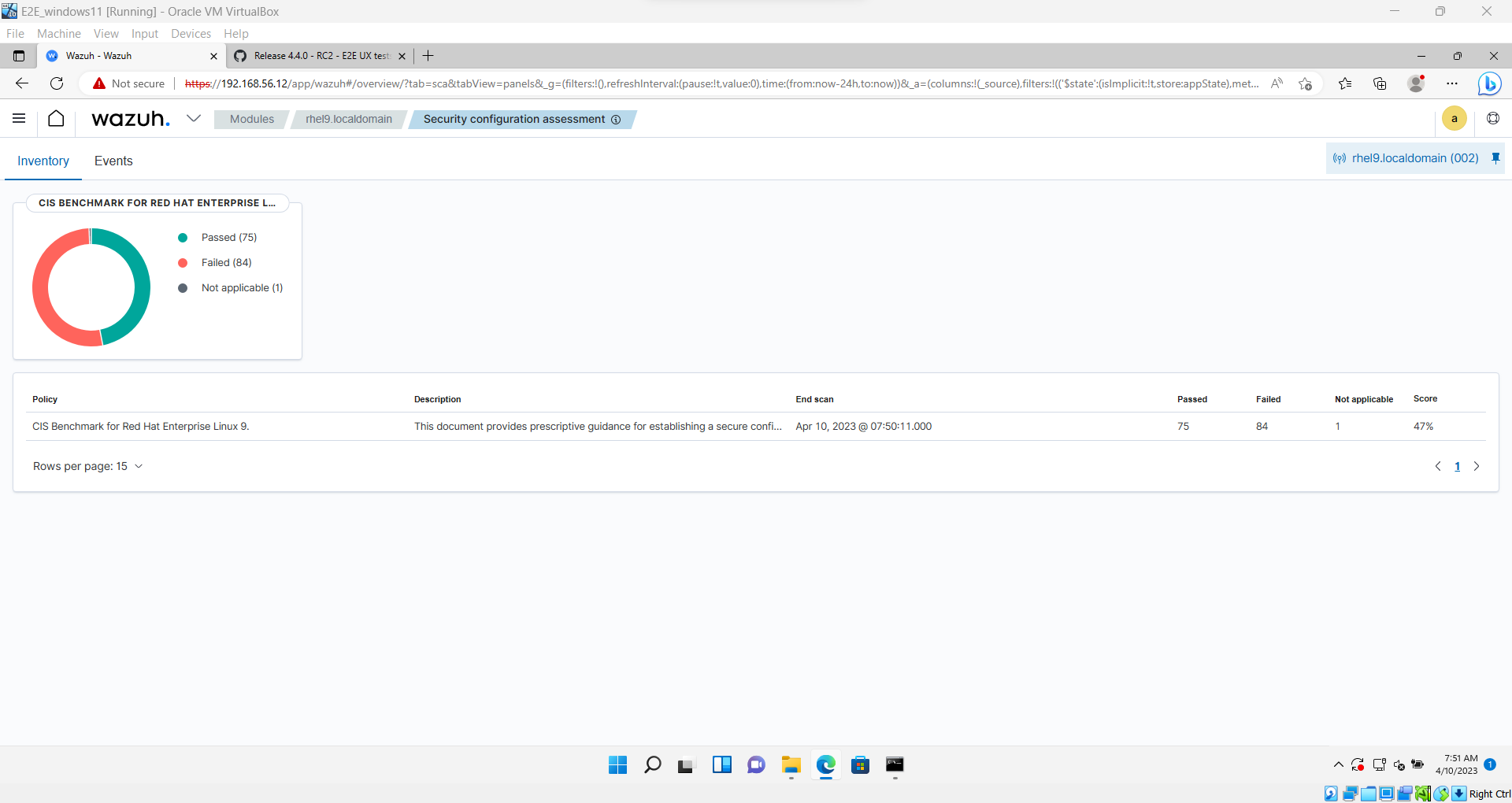Click the browser back arrow
The height and width of the screenshot is (803, 1512).
pos(22,83)
